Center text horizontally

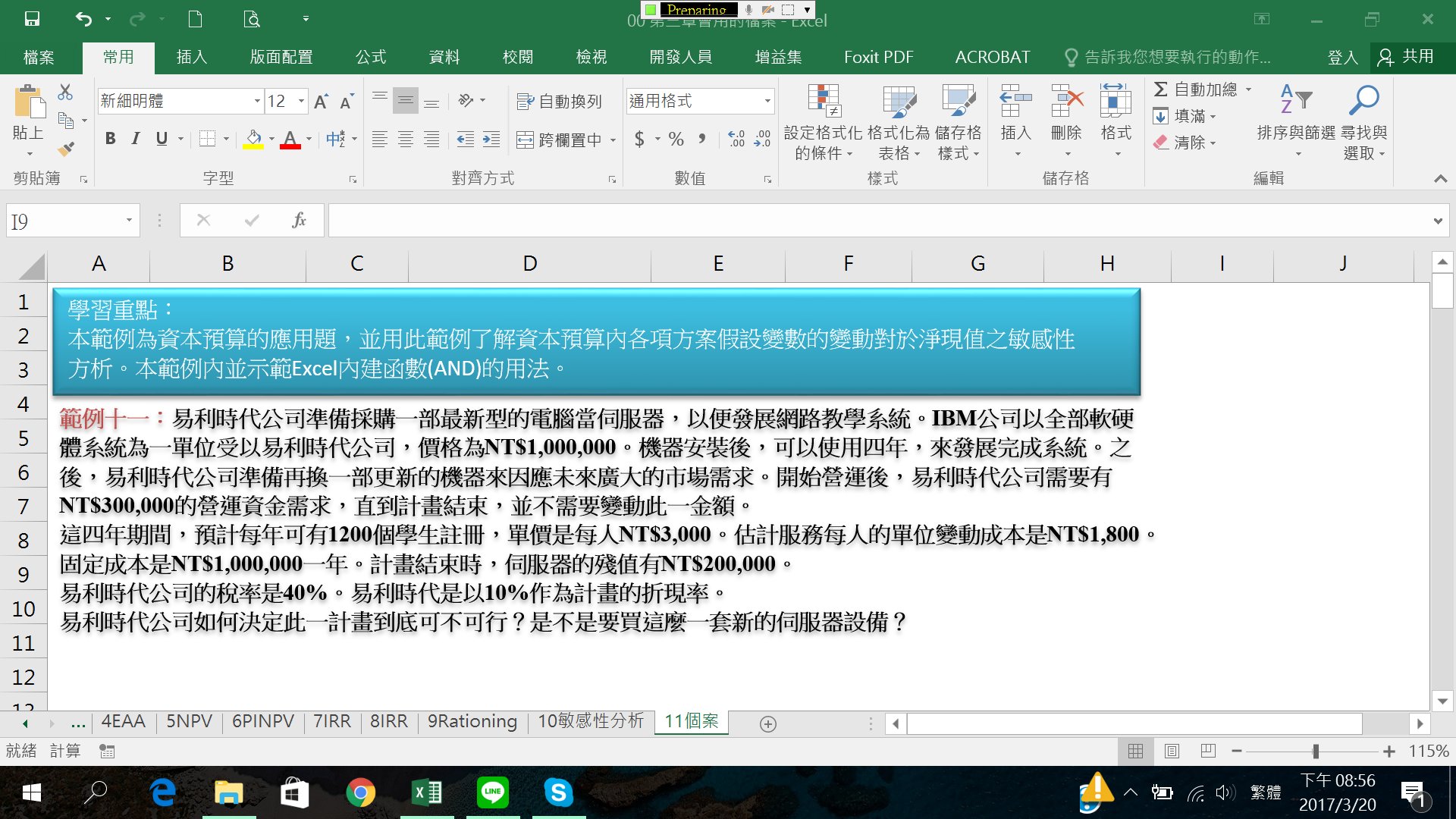pos(406,140)
